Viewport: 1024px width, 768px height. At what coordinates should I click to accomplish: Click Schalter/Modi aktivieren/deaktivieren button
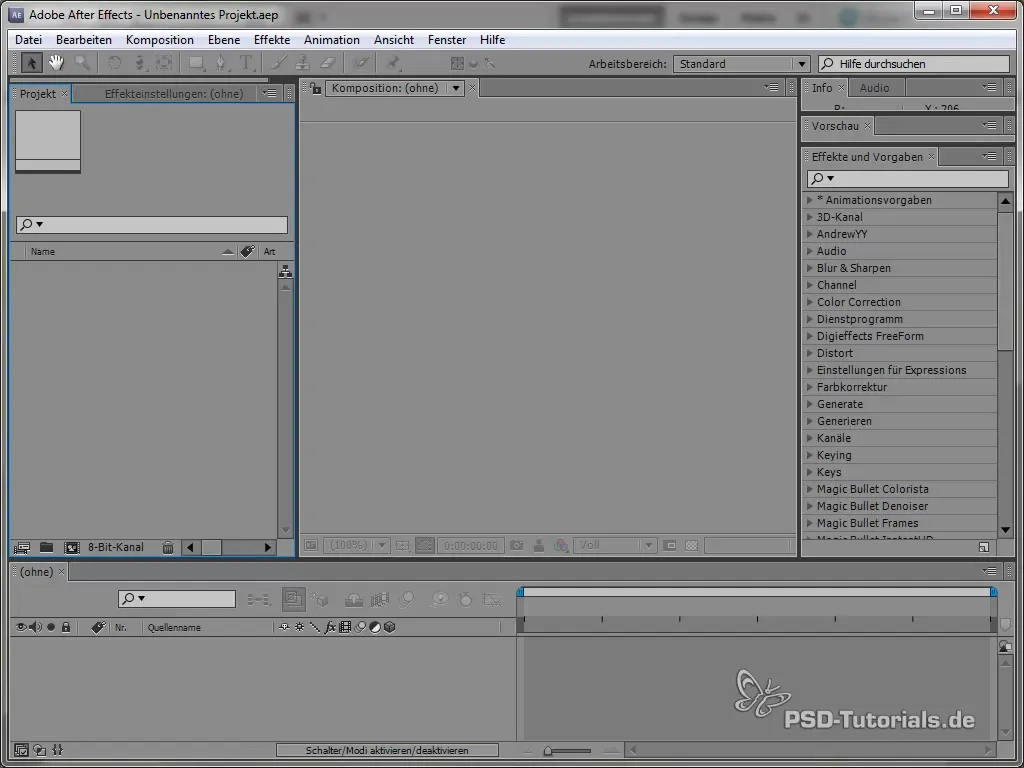point(387,750)
